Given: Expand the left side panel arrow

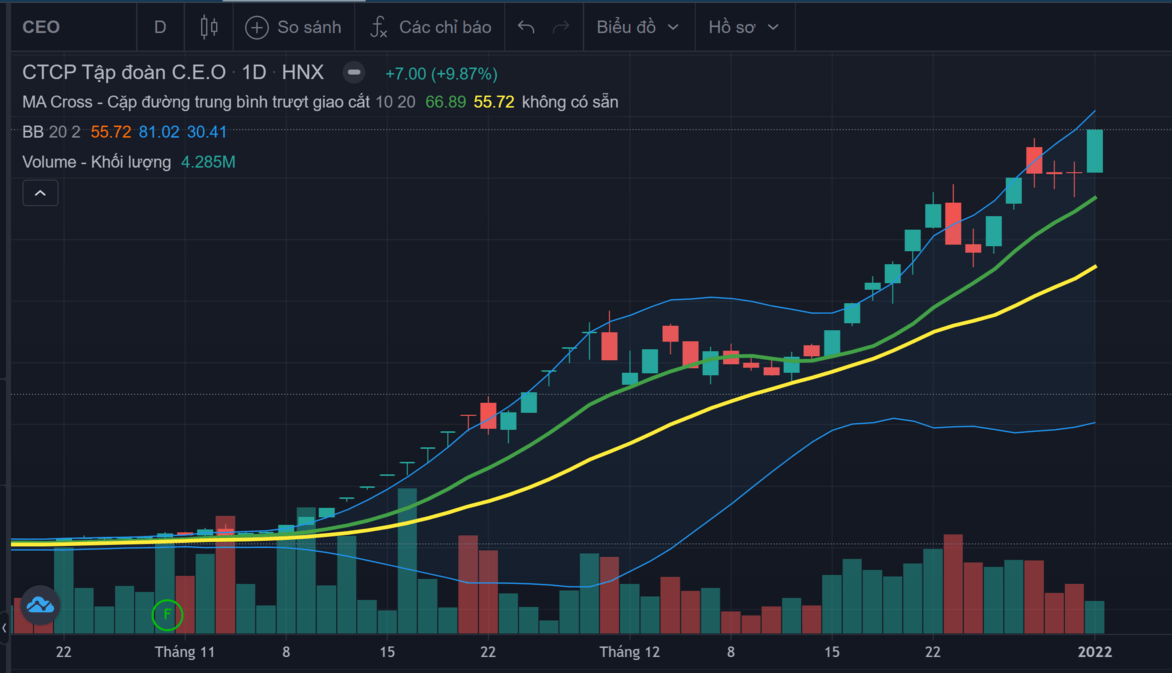Looking at the screenshot, I should coord(5,628).
